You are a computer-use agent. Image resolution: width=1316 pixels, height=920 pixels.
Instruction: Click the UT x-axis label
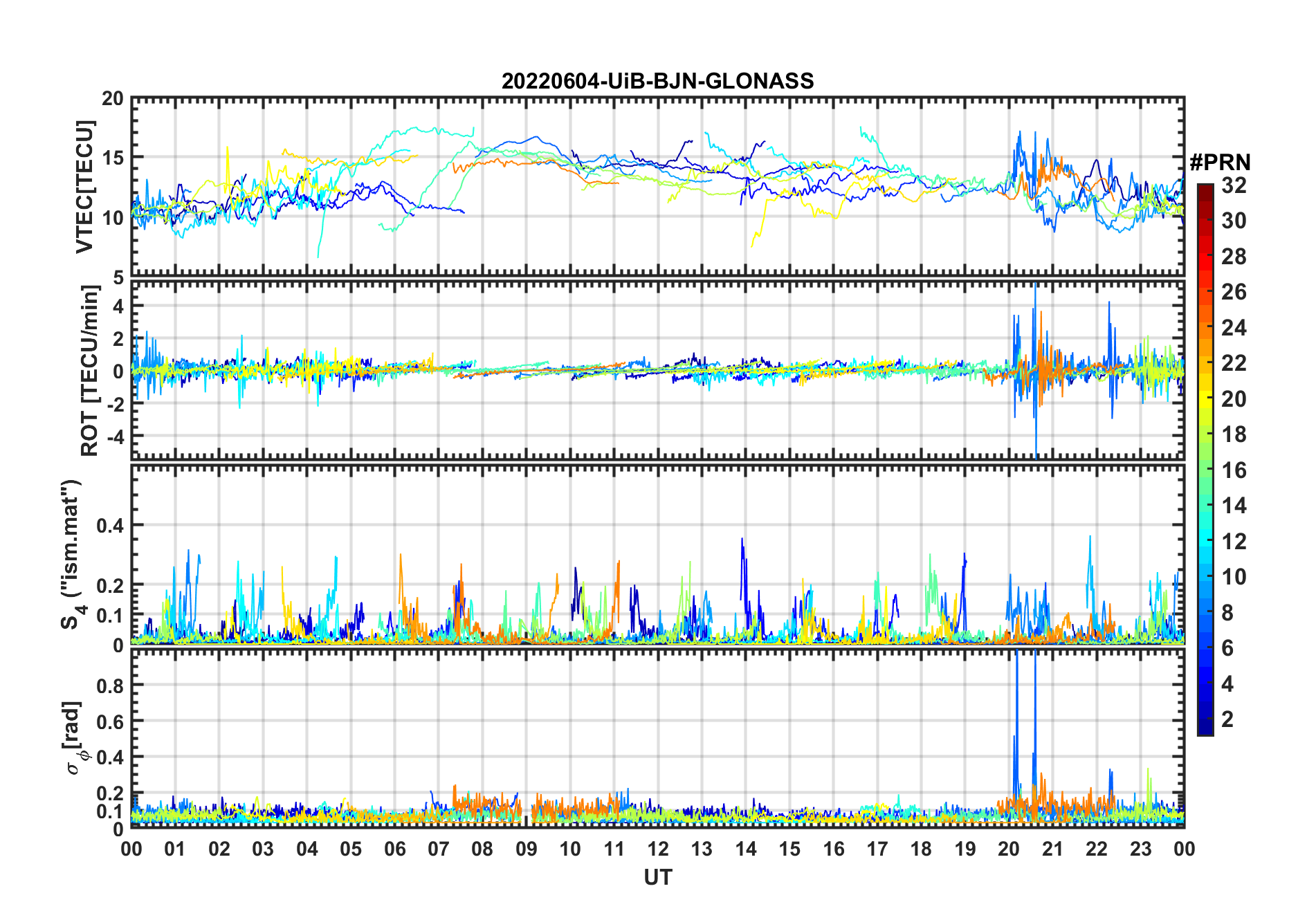click(x=657, y=877)
